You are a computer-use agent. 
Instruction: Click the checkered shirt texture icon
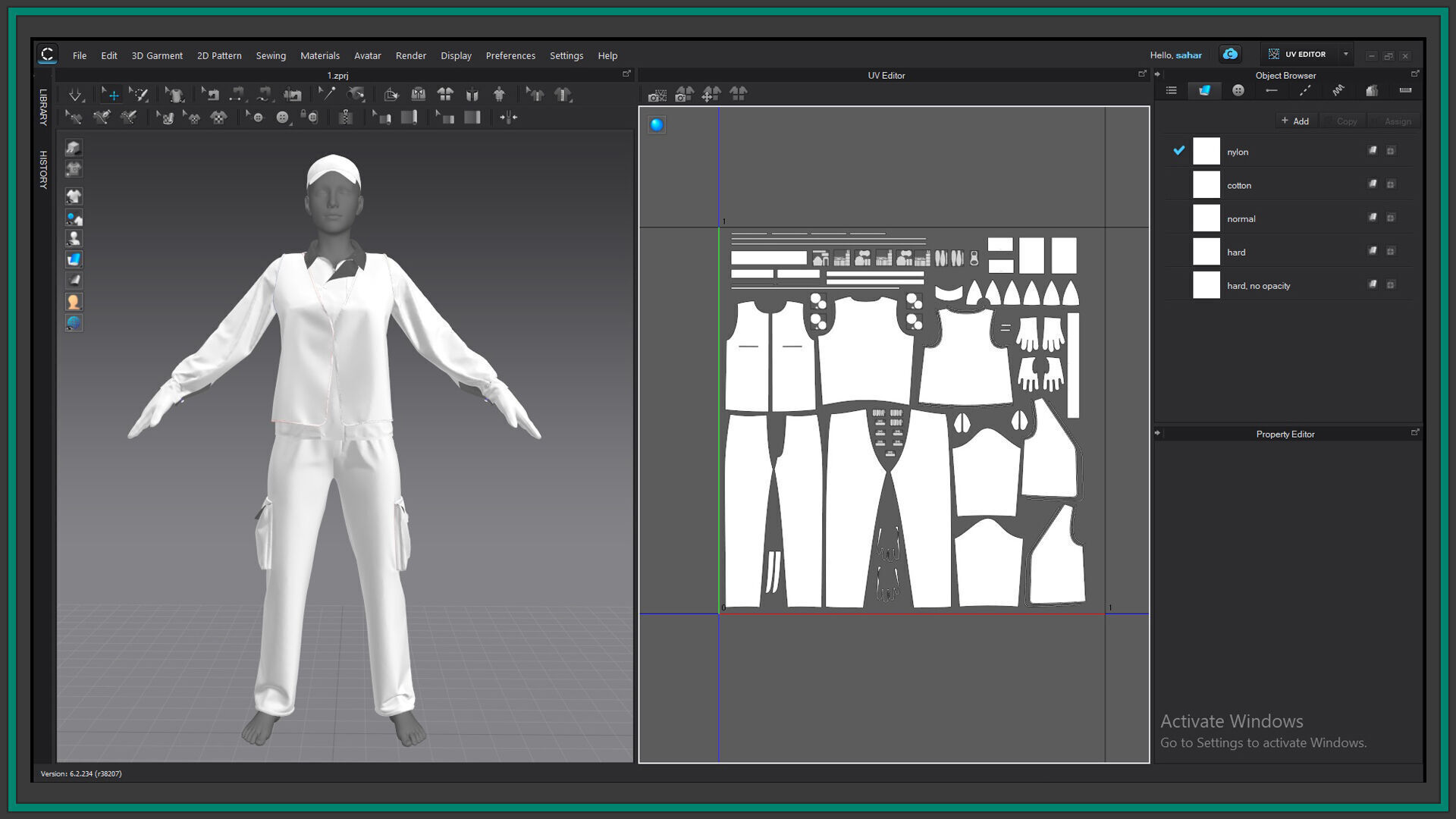(218, 117)
